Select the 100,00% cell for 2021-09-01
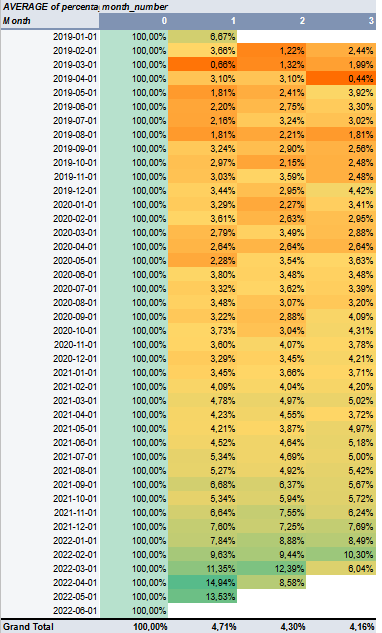The image size is (382, 633). [134, 484]
